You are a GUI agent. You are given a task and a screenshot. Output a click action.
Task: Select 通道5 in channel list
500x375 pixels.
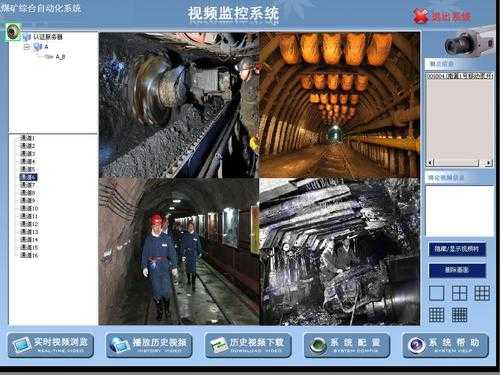[28, 169]
